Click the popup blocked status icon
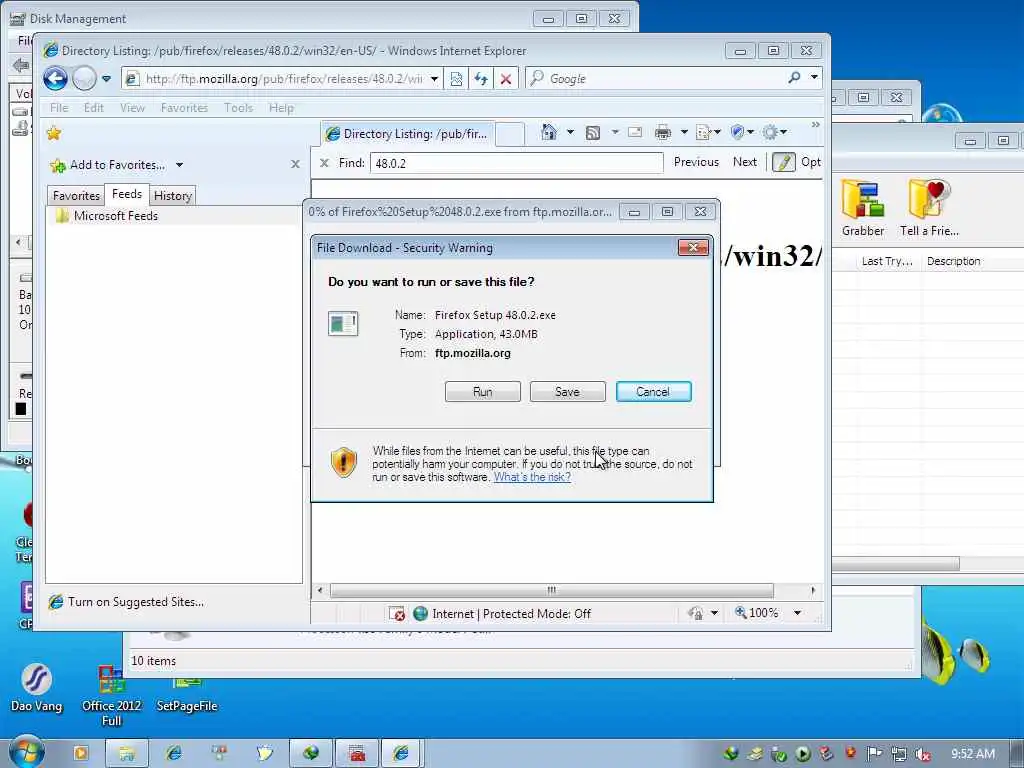1024x768 pixels. 396,614
